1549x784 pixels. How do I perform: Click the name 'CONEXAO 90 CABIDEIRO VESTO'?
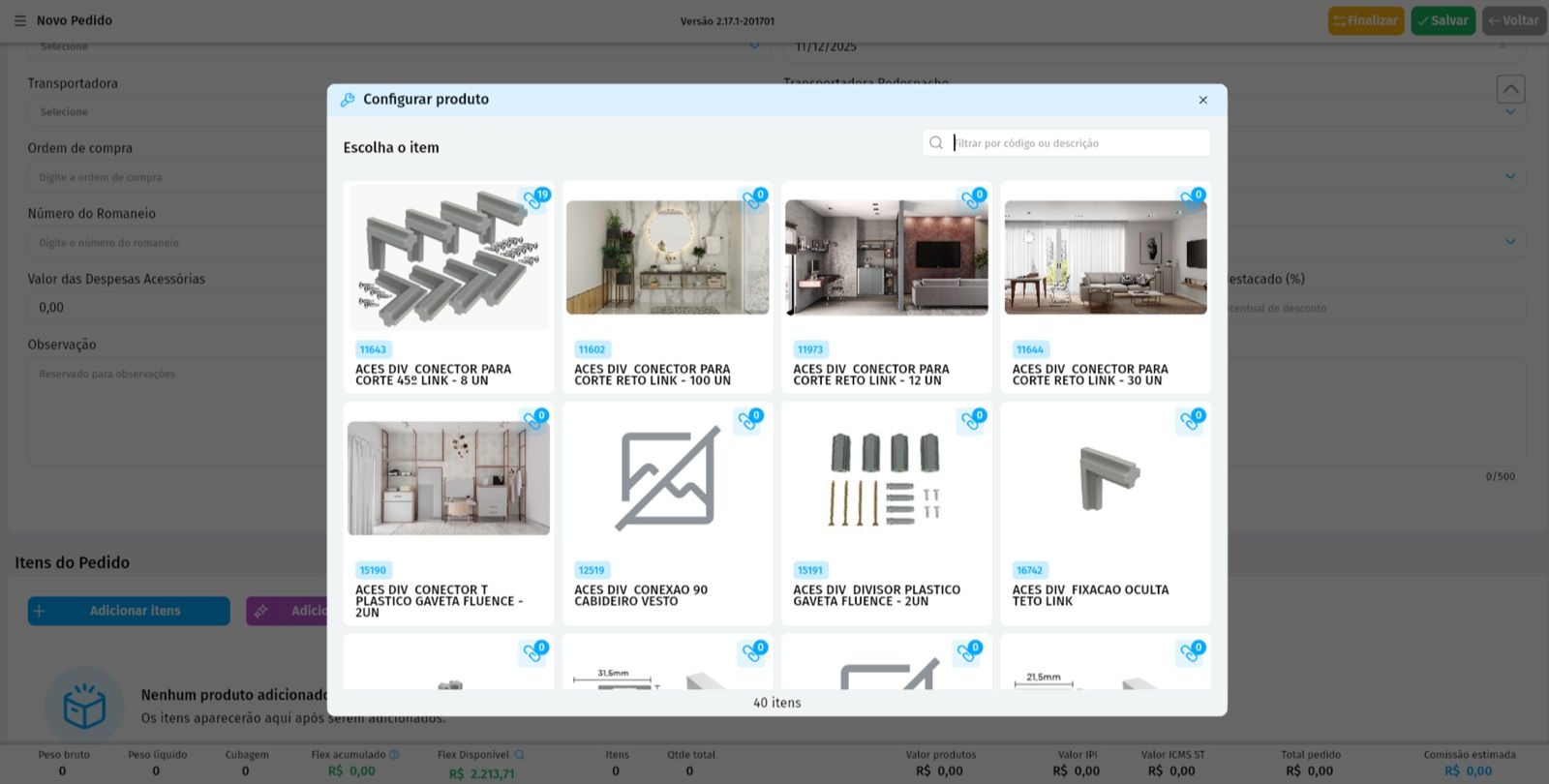(x=641, y=595)
